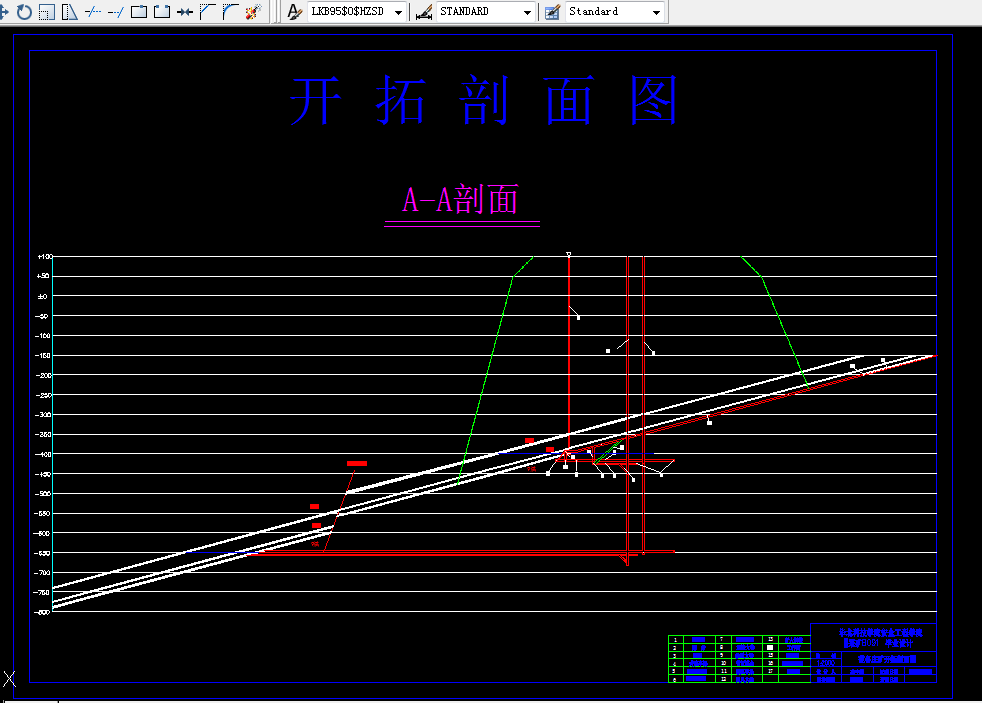Select the green legend table in the title area
Viewport: 982px width, 703px height.
tap(739, 659)
